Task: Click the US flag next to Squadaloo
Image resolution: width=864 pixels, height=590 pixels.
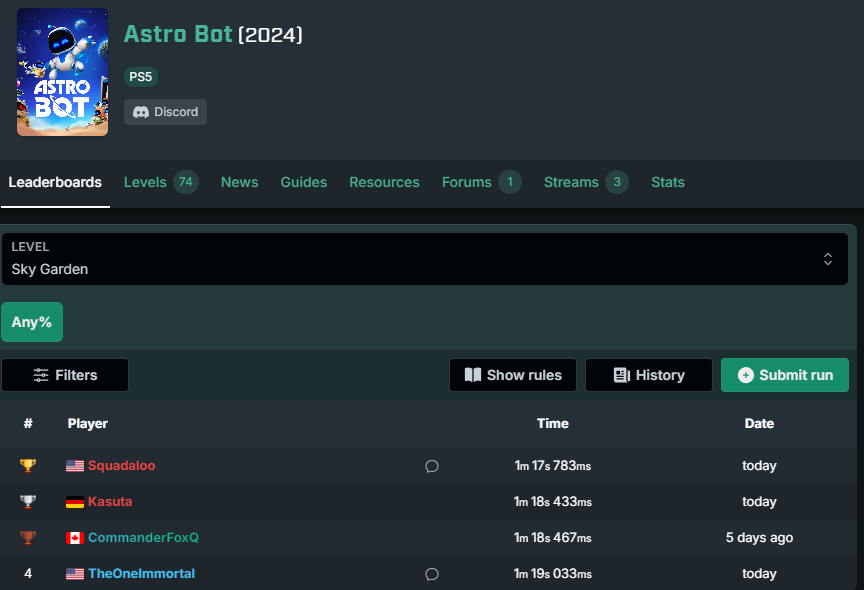Action: click(x=75, y=466)
